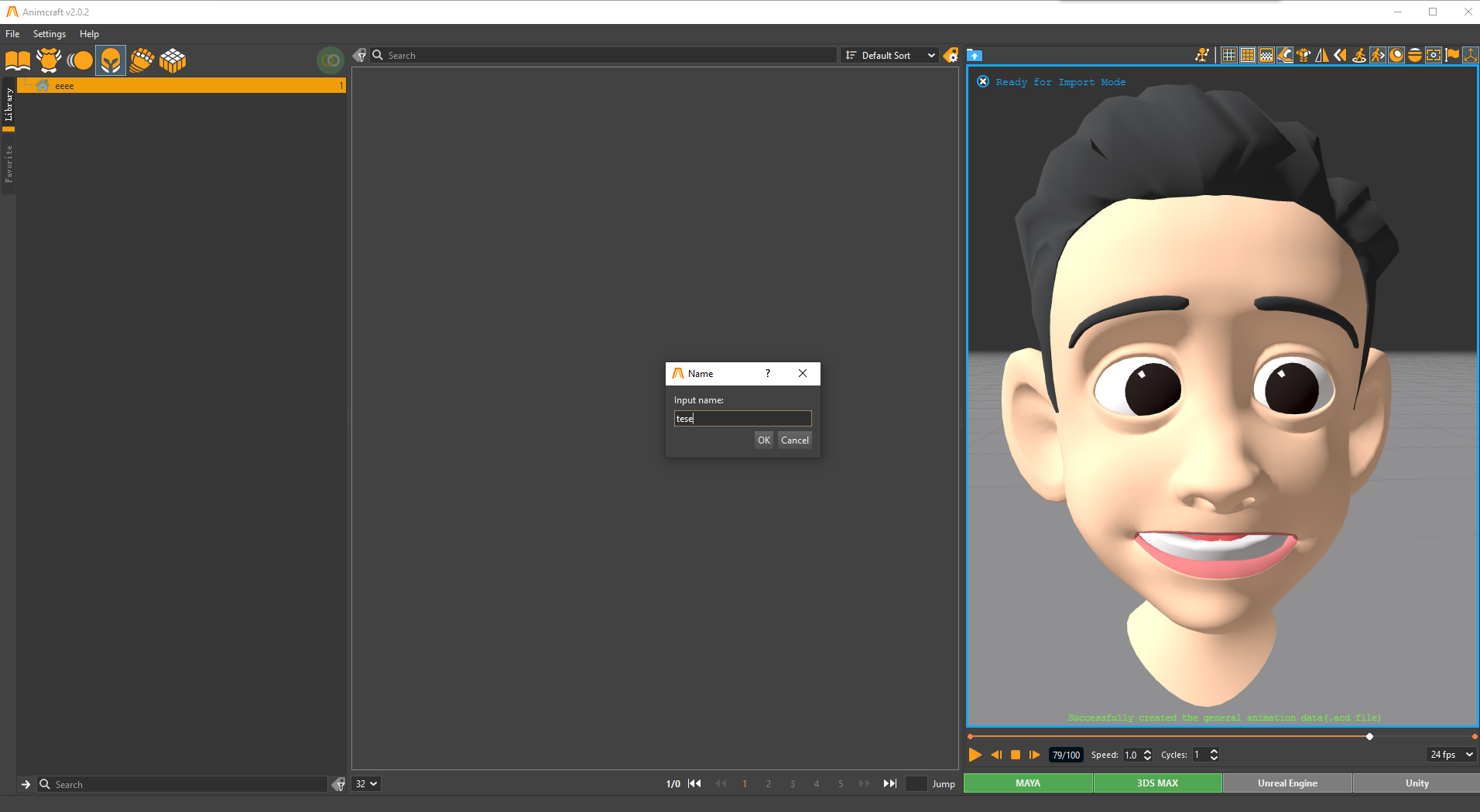Select the cube objects category icon
1480x812 pixels.
click(173, 60)
